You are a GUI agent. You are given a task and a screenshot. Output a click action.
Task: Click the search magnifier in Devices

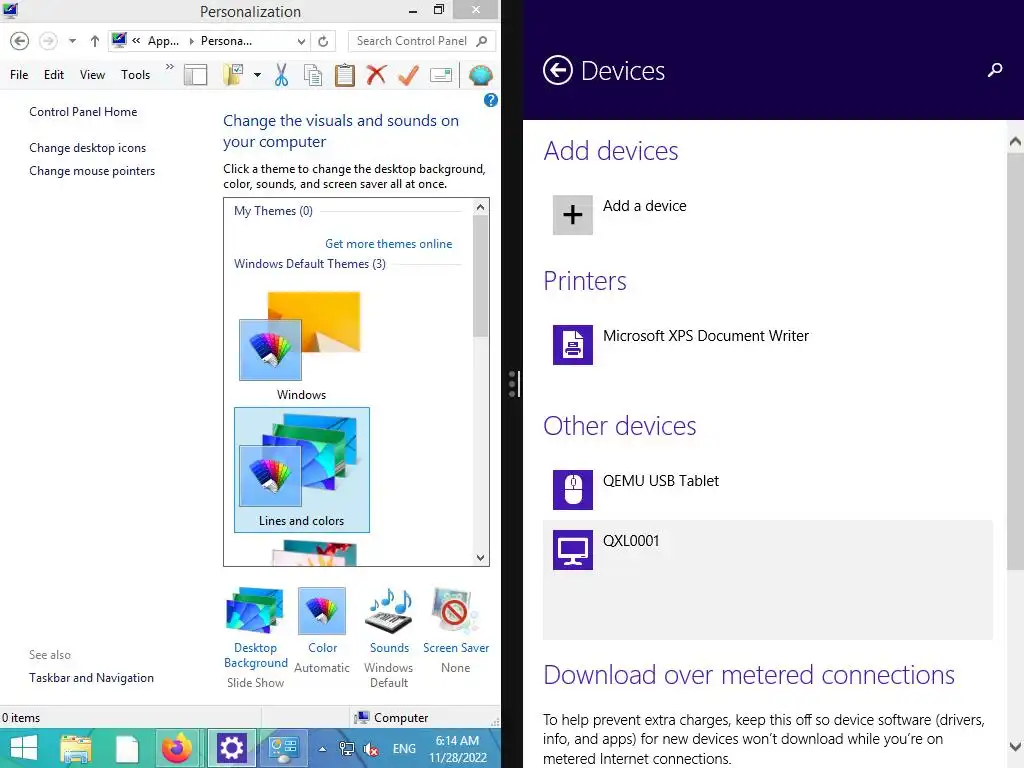click(995, 70)
